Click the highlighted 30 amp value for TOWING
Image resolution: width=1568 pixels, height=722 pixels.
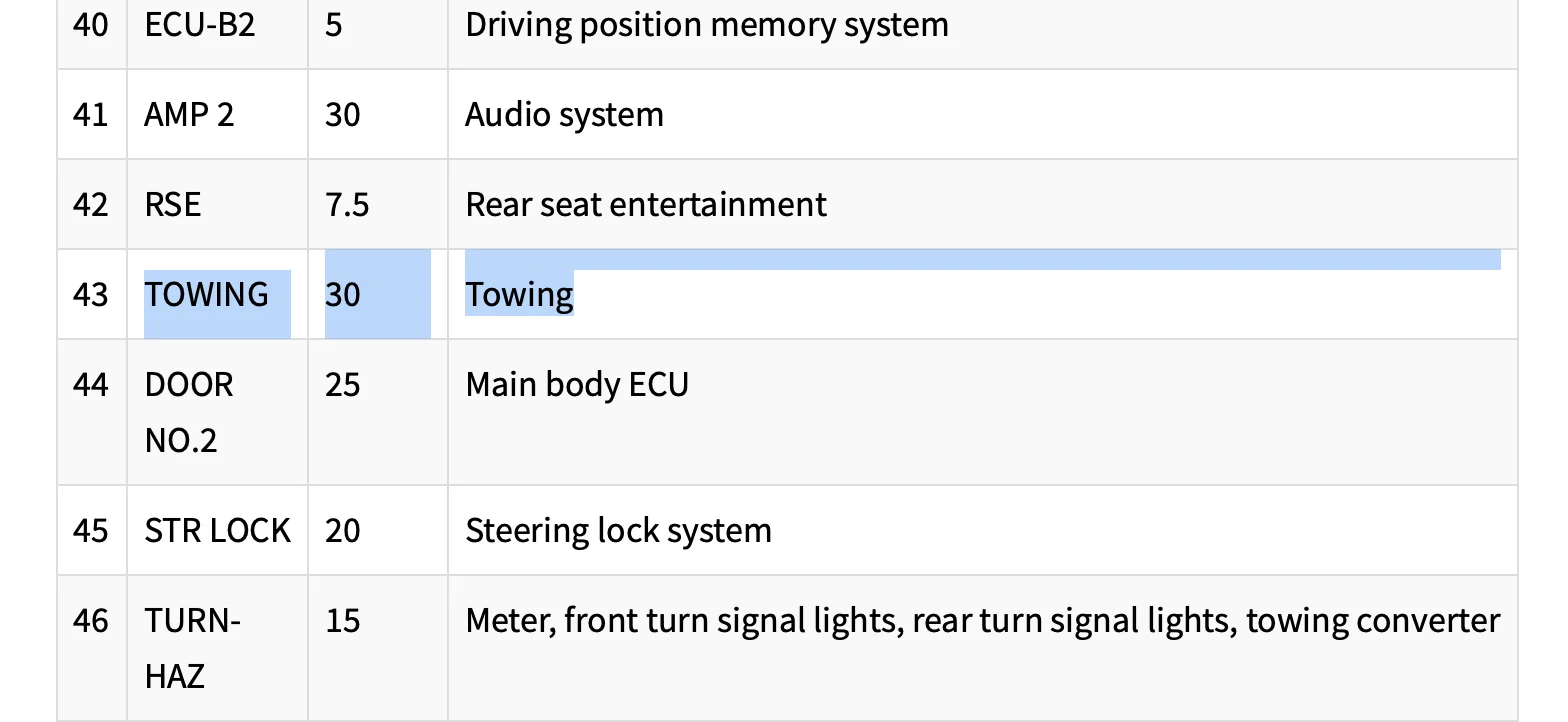tap(342, 294)
